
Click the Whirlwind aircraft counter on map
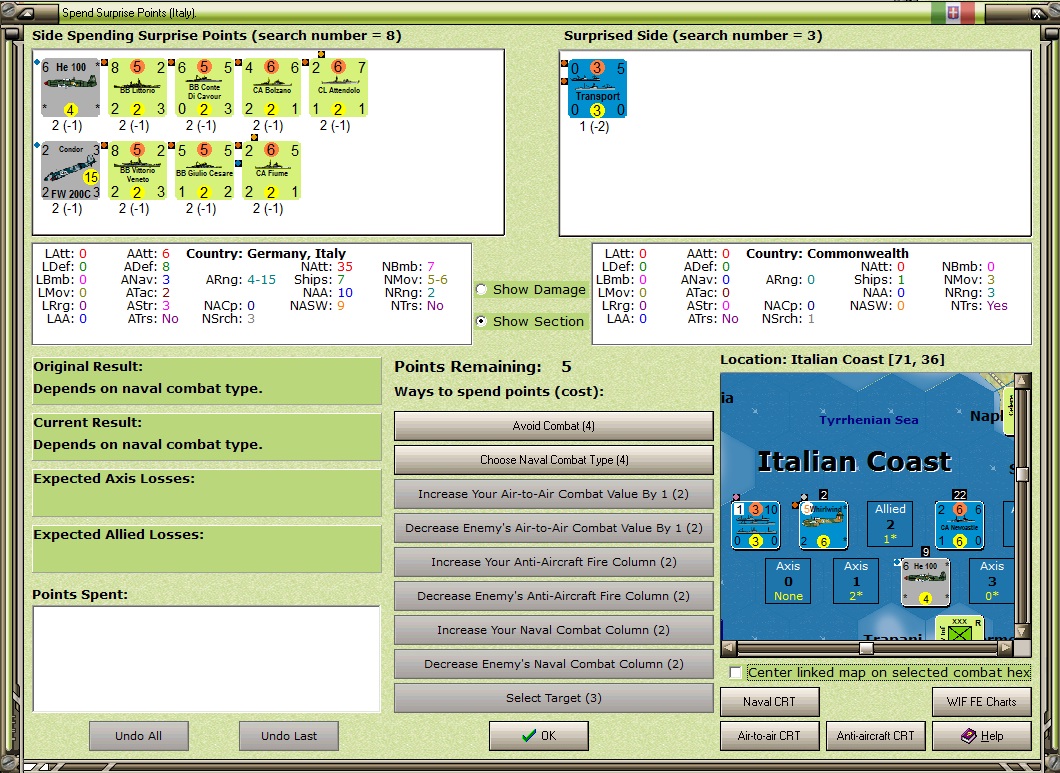coord(823,525)
